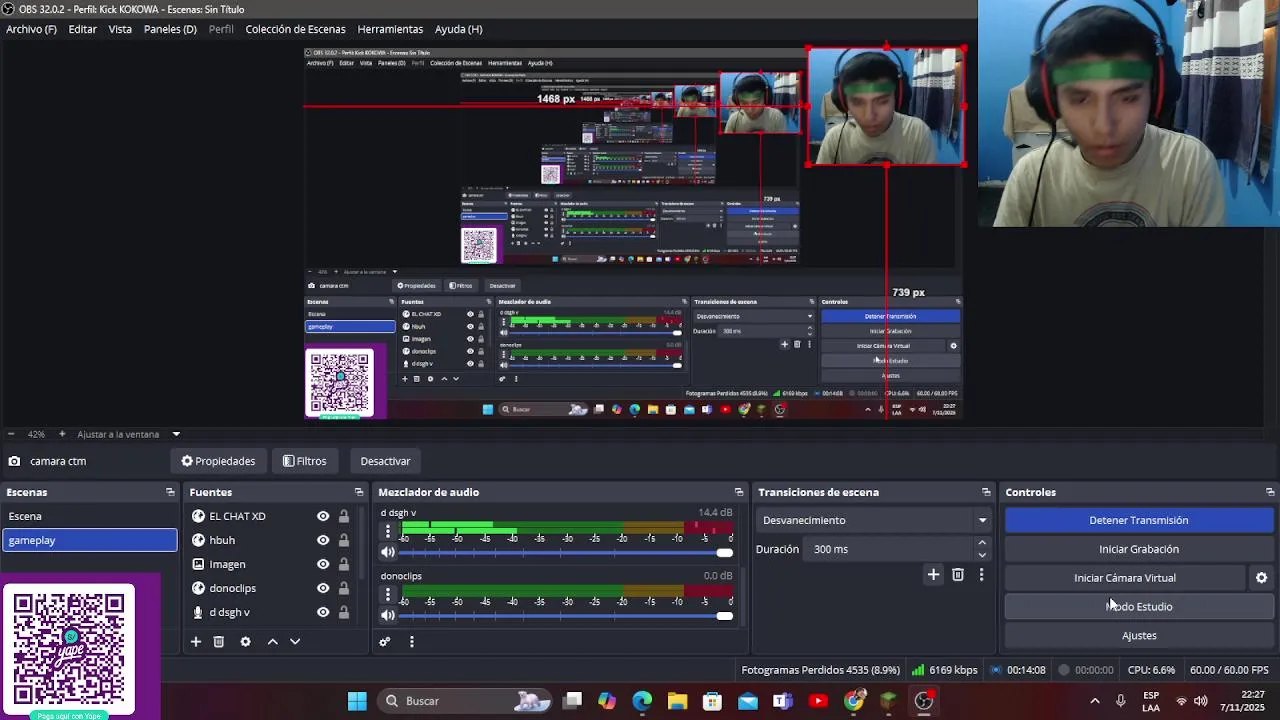
Task: Delete the selected source with the trash icon
Action: click(x=219, y=641)
